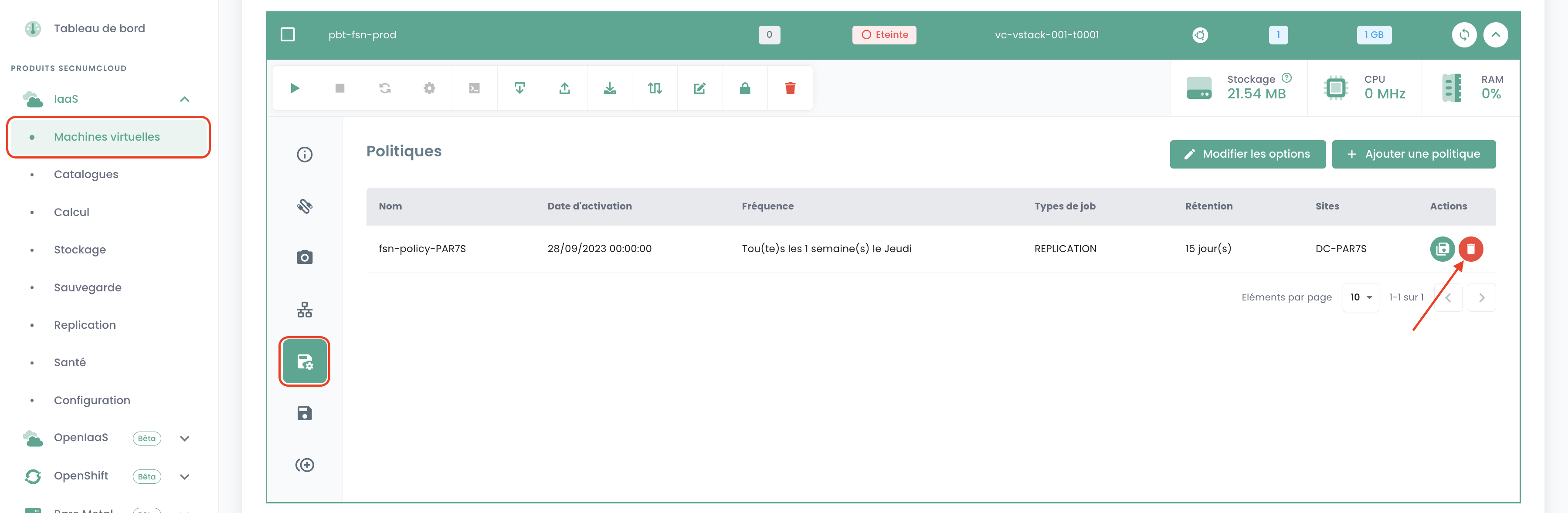Viewport: 1568px width, 513px height.
Task: Go to Replication in sidebar
Action: click(x=85, y=325)
